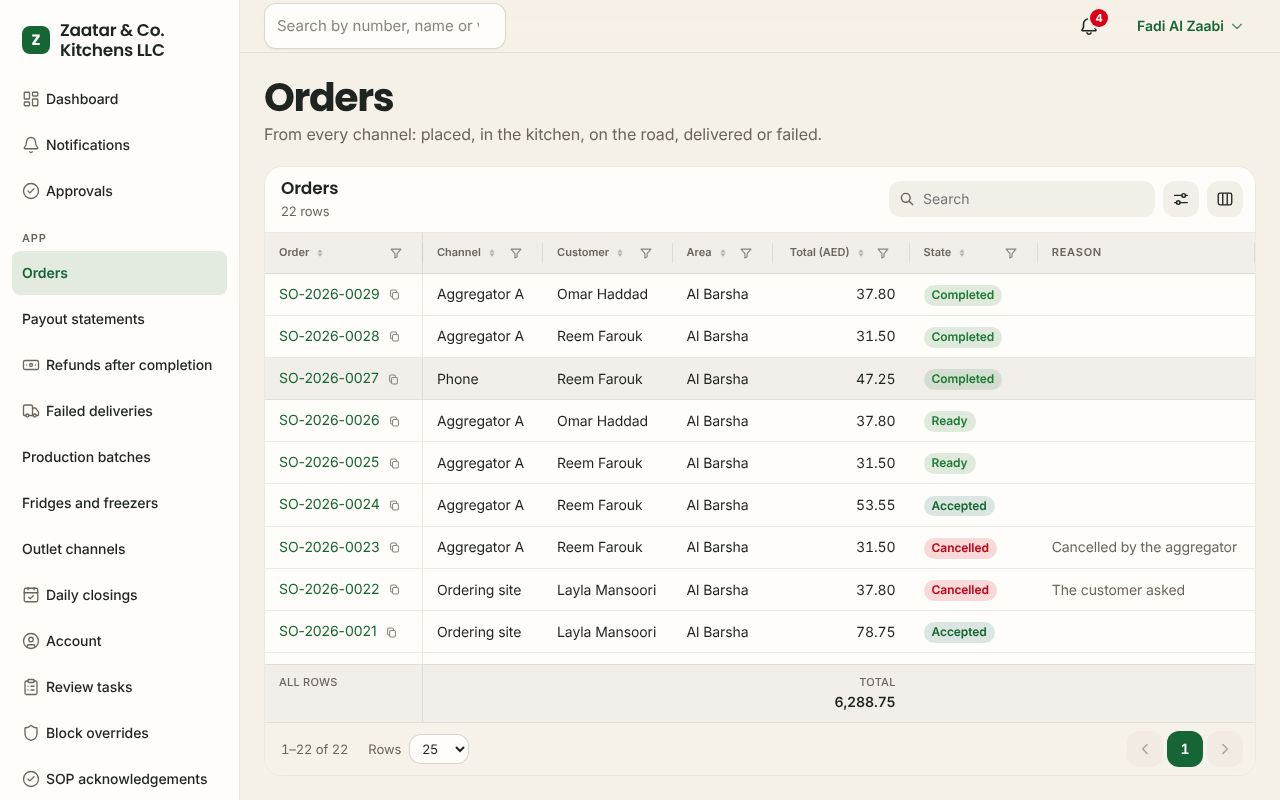Open the Fadi Al Zaabi user menu
This screenshot has width=1280, height=800.
1190,26
